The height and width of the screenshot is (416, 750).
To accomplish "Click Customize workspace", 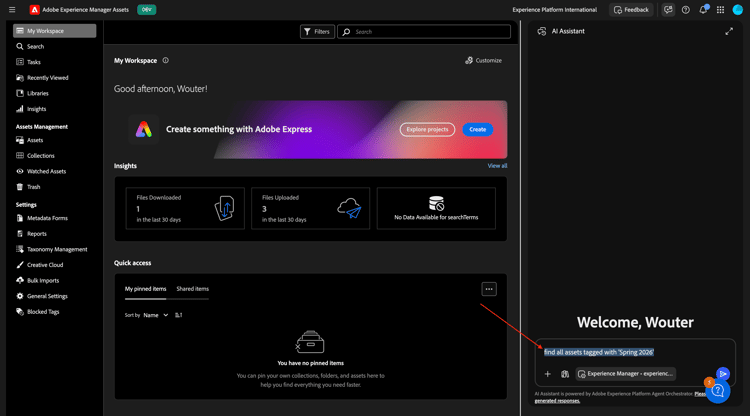I will [x=484, y=60].
